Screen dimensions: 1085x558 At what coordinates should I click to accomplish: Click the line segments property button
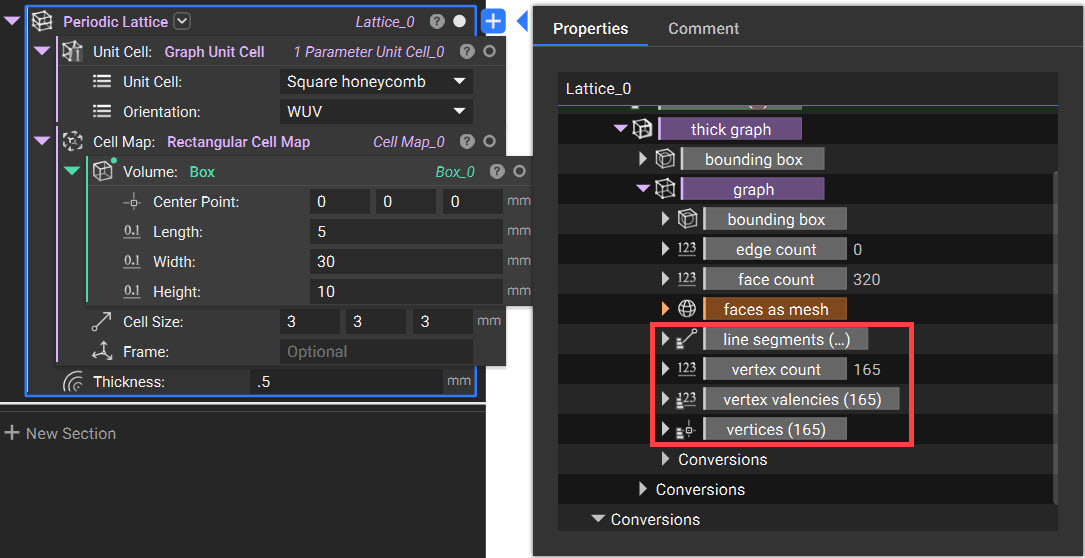tap(785, 339)
